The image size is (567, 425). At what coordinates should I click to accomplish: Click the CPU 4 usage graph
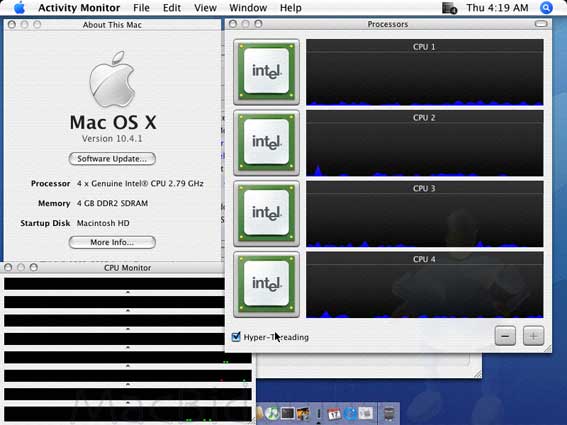(425, 285)
